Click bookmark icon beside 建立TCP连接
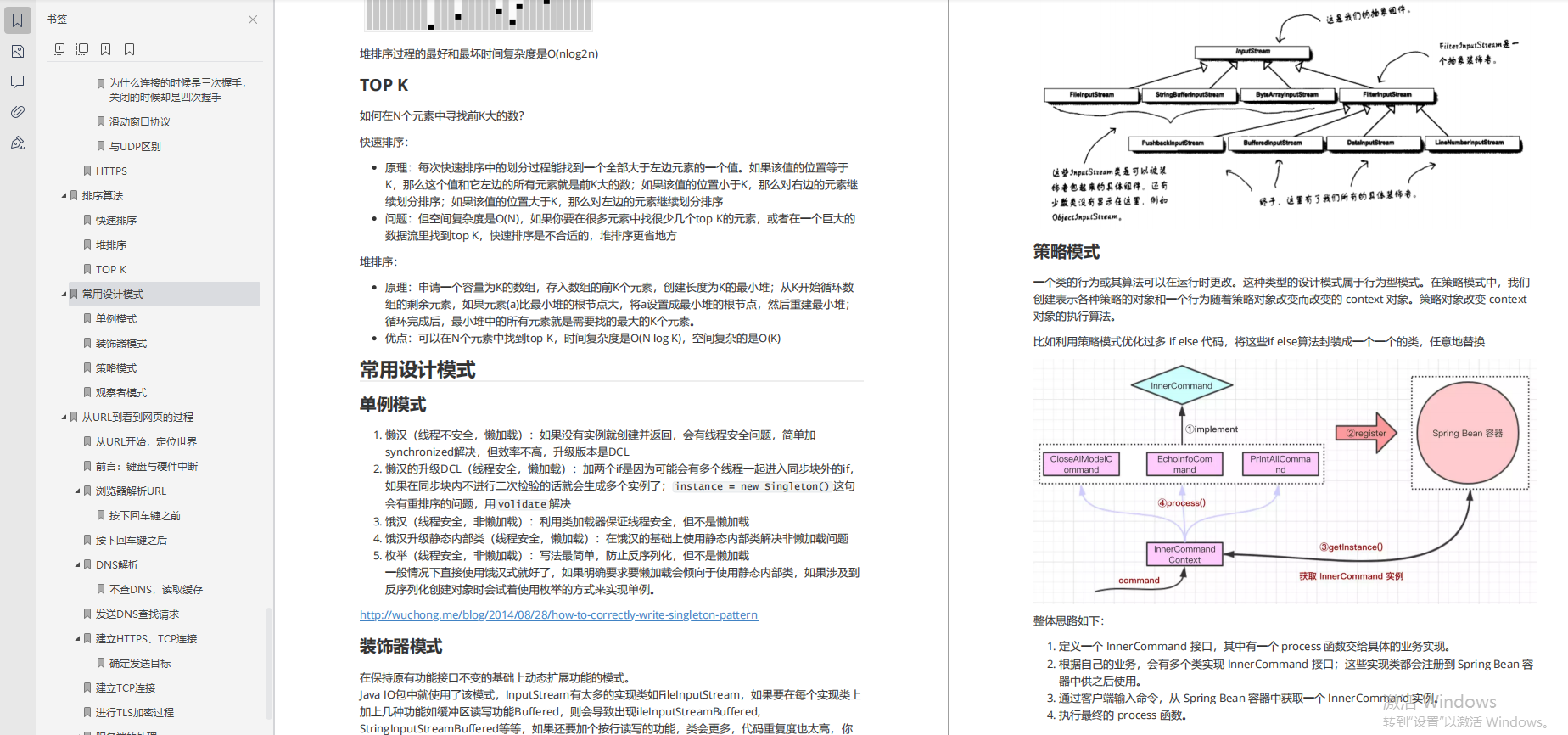This screenshot has width=1568, height=735. [87, 687]
